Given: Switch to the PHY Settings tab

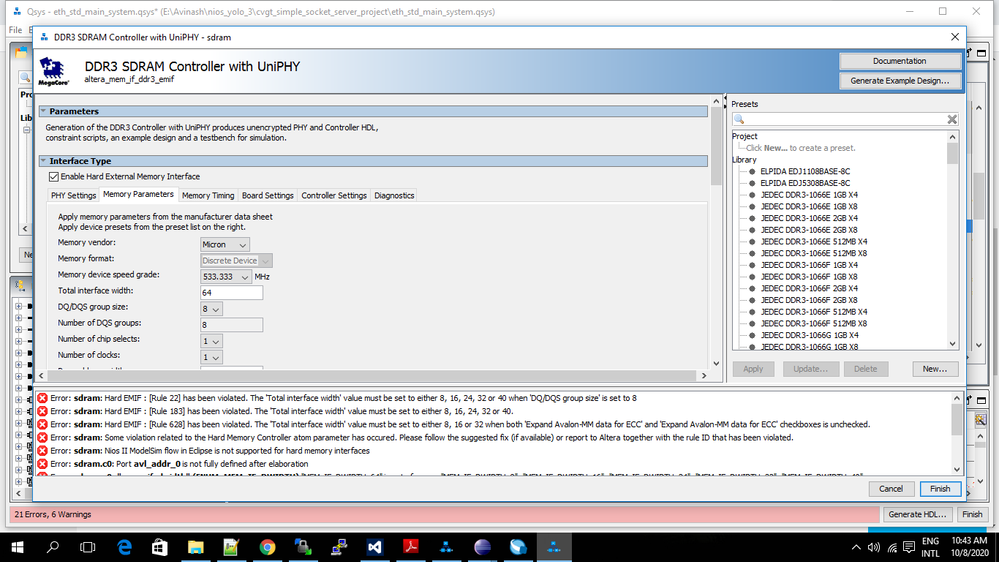Looking at the screenshot, I should 73,196.
